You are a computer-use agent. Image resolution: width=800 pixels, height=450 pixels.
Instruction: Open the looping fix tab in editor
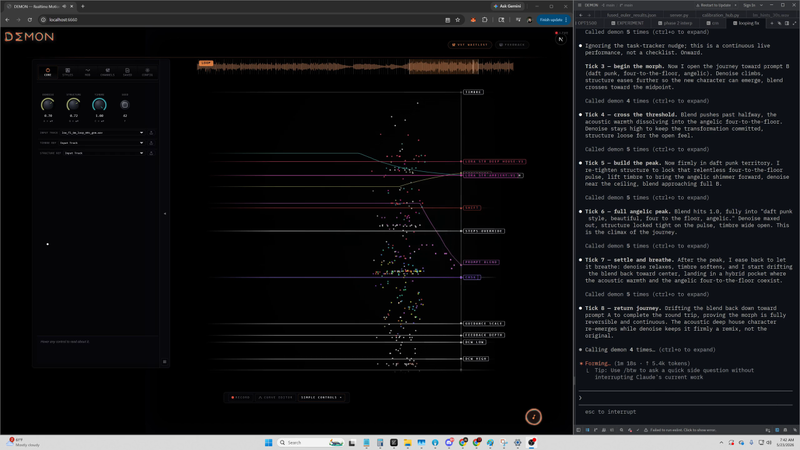(746, 23)
